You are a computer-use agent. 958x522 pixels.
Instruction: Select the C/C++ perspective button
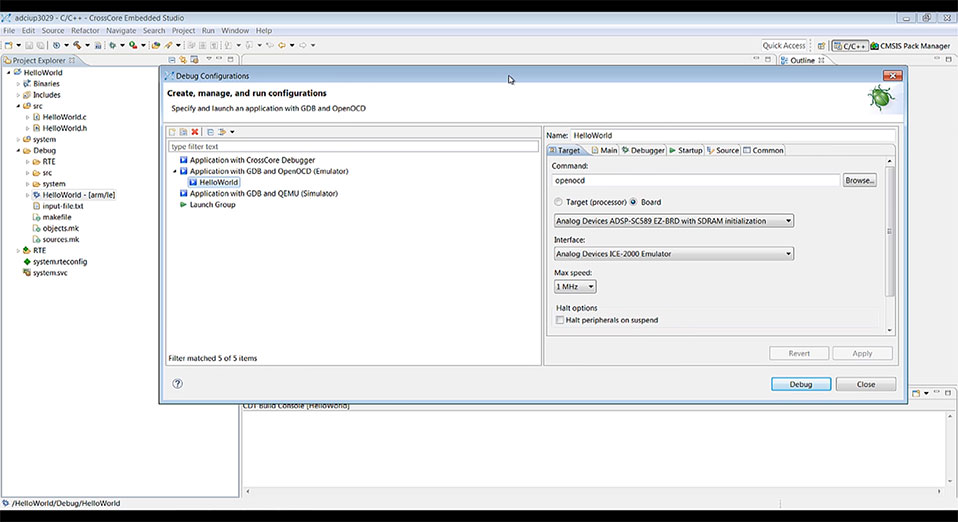pyautogui.click(x=850, y=46)
